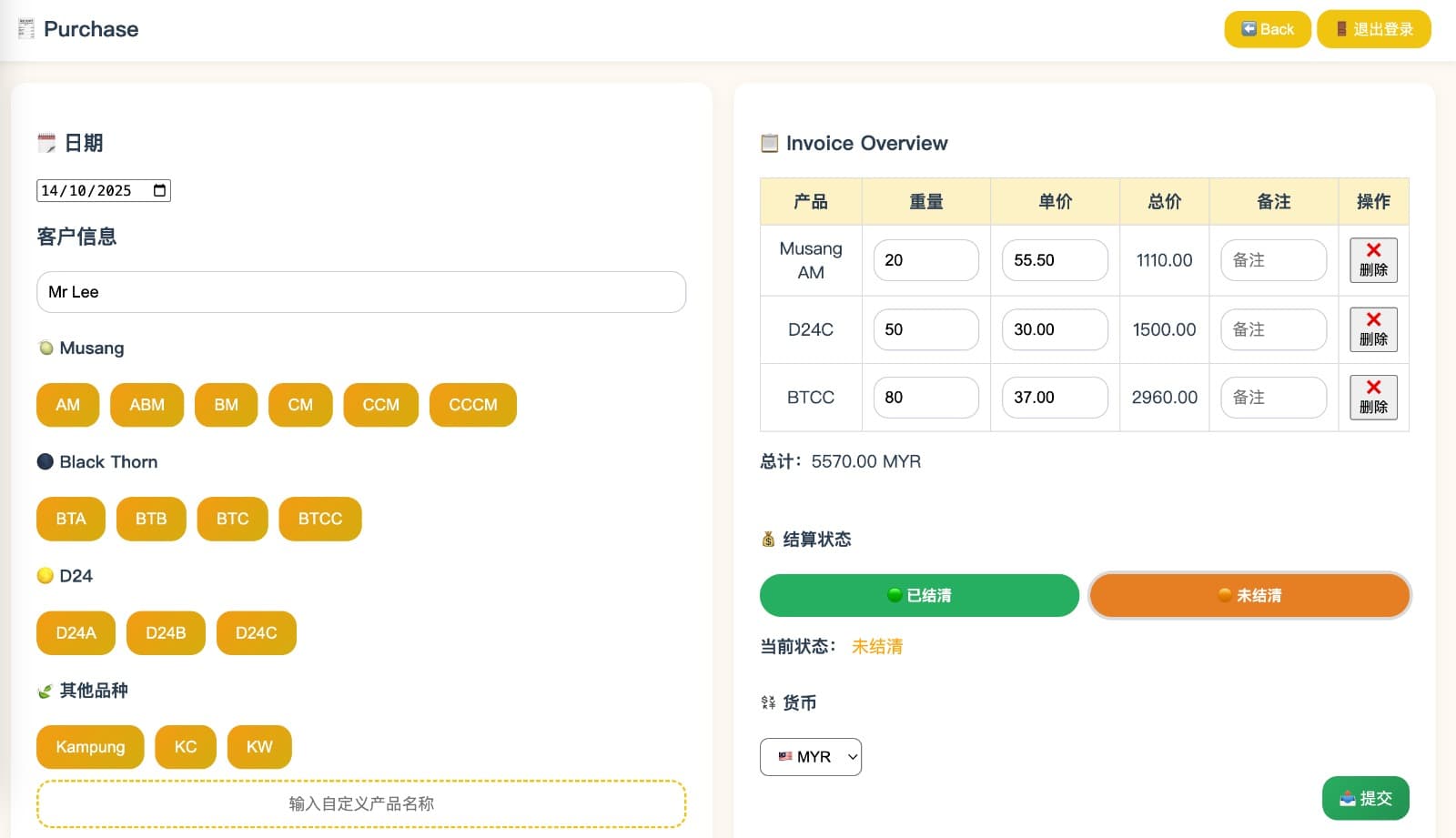Click the Back arrow icon button

(1249, 28)
